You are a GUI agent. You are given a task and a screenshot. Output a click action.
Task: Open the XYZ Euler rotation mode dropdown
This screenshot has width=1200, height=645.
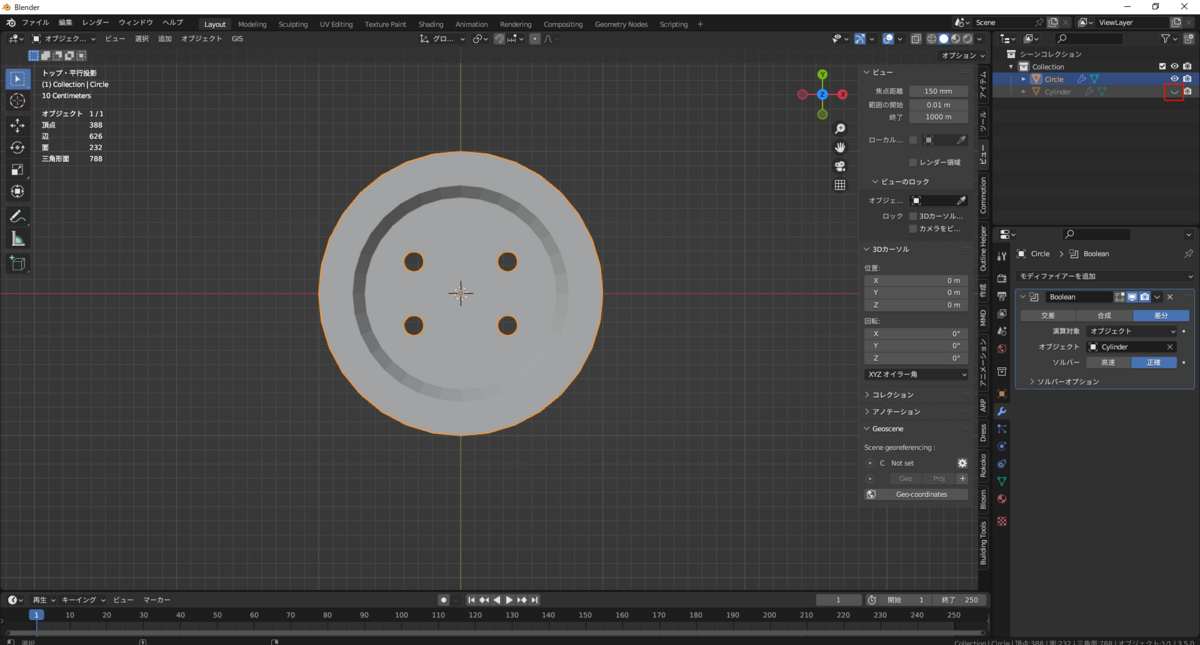916,374
